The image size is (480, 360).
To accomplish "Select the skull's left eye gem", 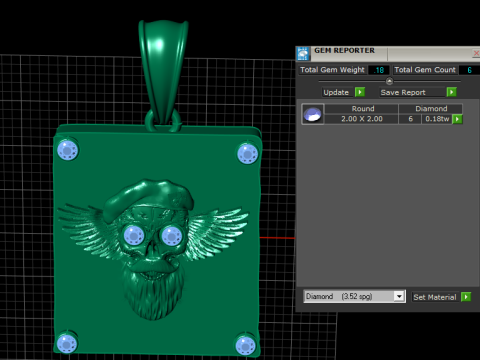I will coord(134,236).
